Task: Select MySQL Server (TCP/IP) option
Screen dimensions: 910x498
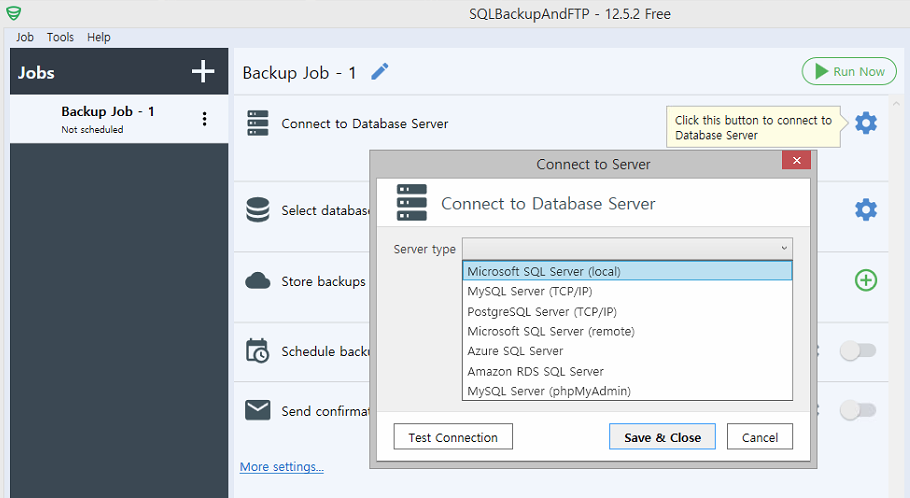Action: click(x=627, y=291)
